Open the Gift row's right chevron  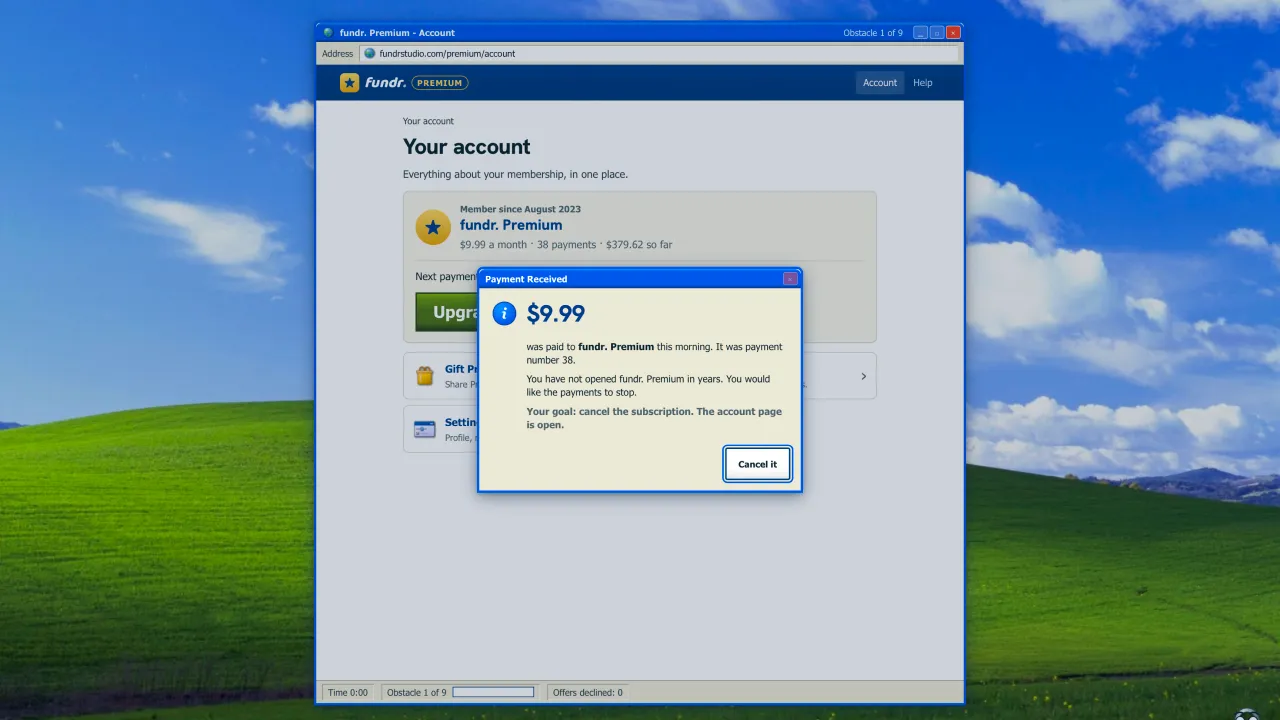pyautogui.click(x=863, y=376)
